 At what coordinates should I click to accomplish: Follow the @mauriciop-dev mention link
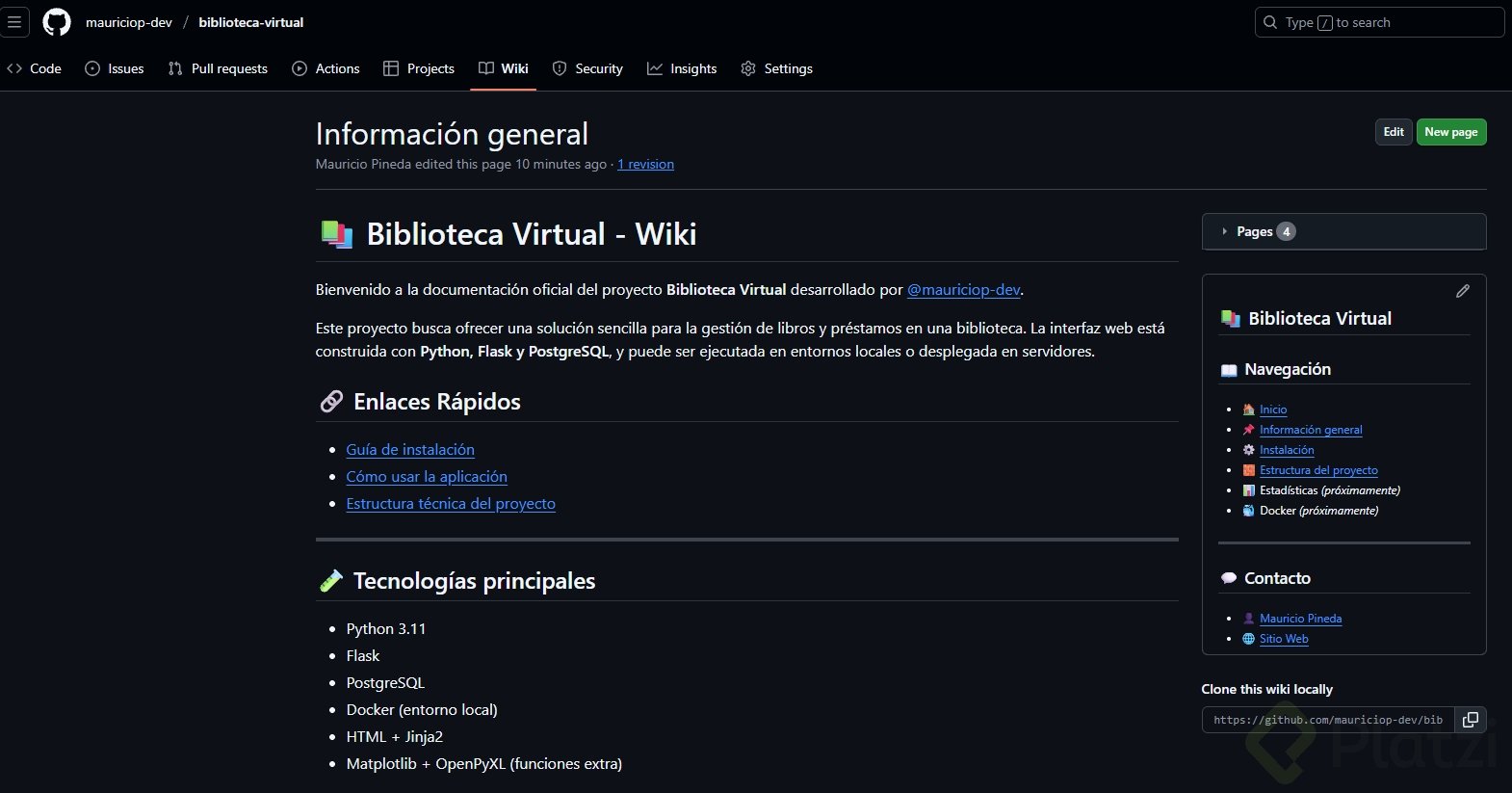(x=963, y=289)
